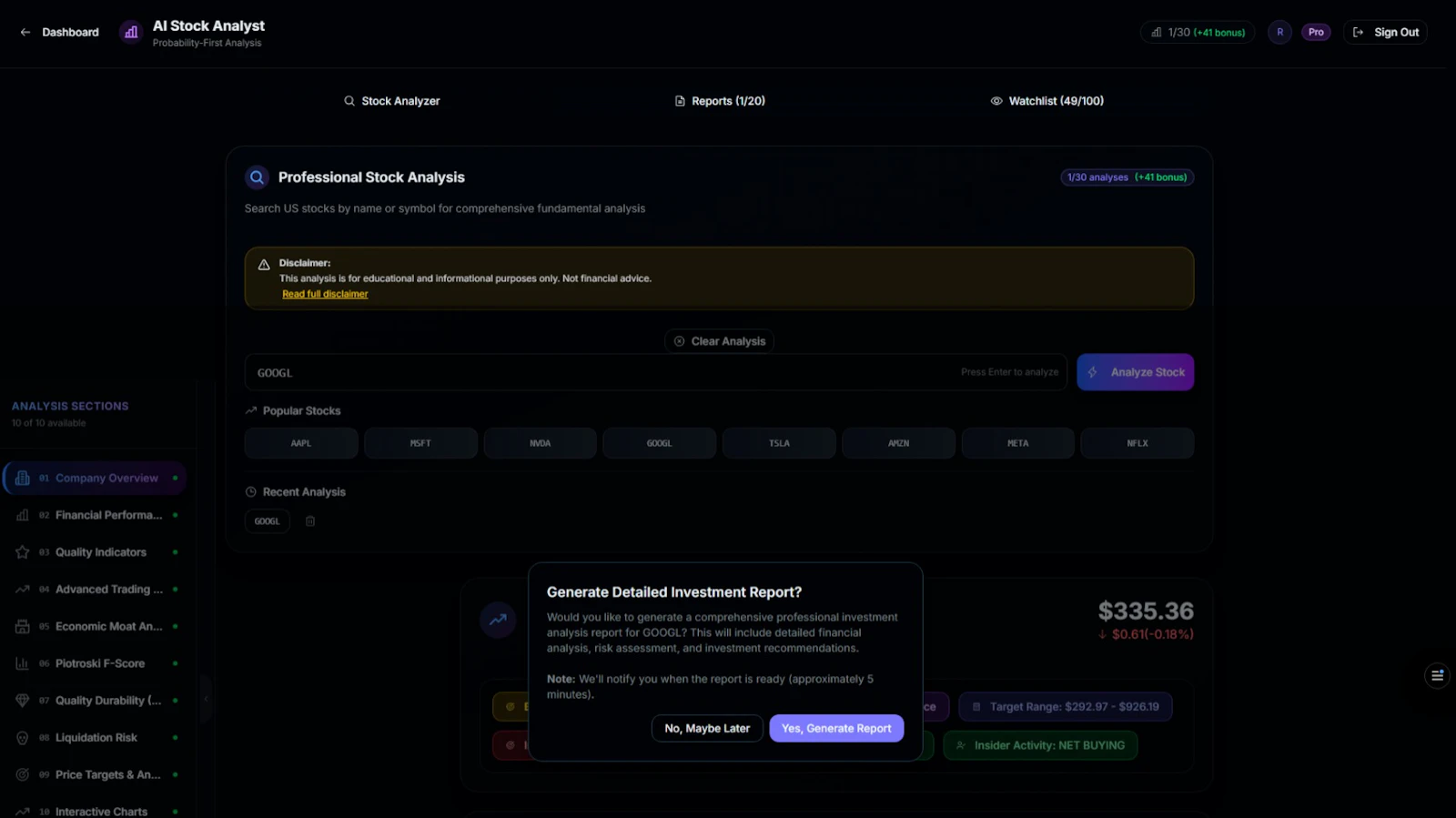This screenshot has width=1456, height=818.
Task: Open Interactive Charts sidebar section
Action: click(96, 812)
